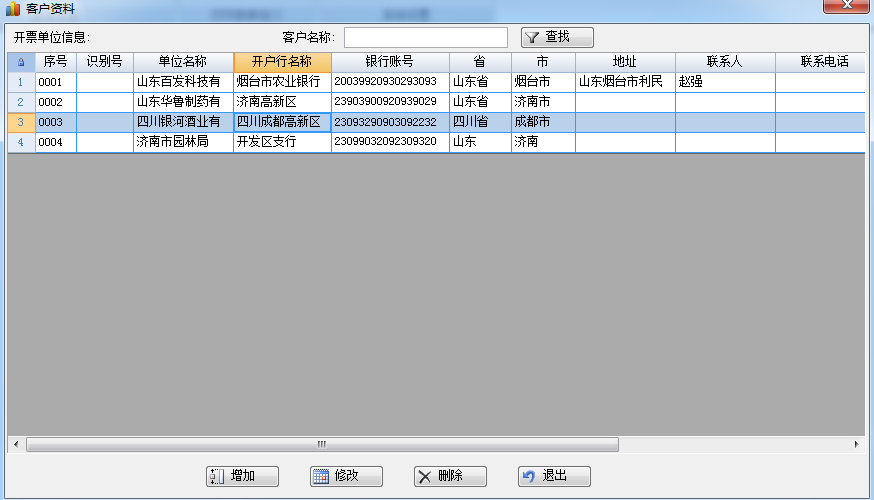Image resolution: width=874 pixels, height=500 pixels.
Task: Click the filter funnel icon on 查找 button
Action: [532, 37]
